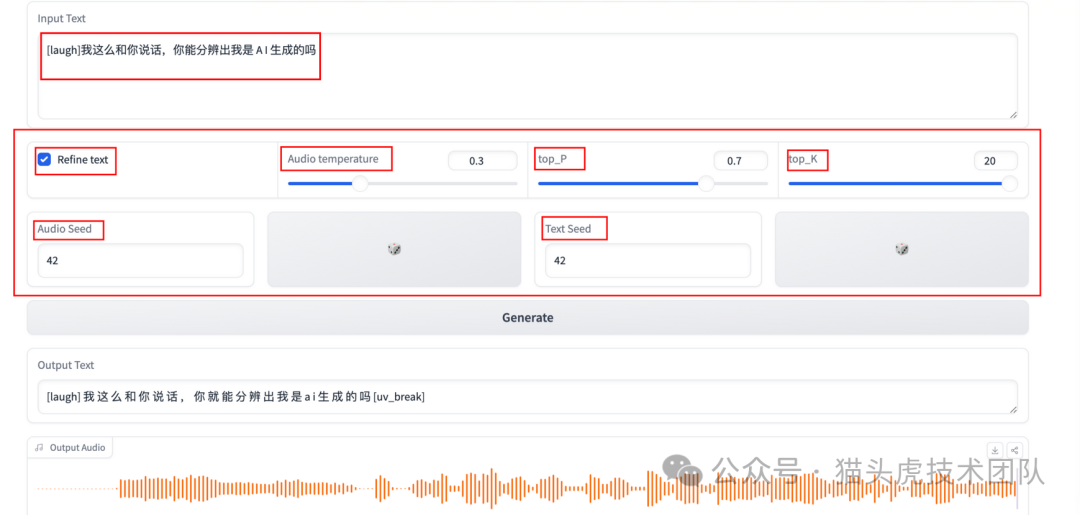This screenshot has height=515, width=1080.
Task: Click the Output Audio waveform
Action: pyautogui.click(x=528, y=489)
